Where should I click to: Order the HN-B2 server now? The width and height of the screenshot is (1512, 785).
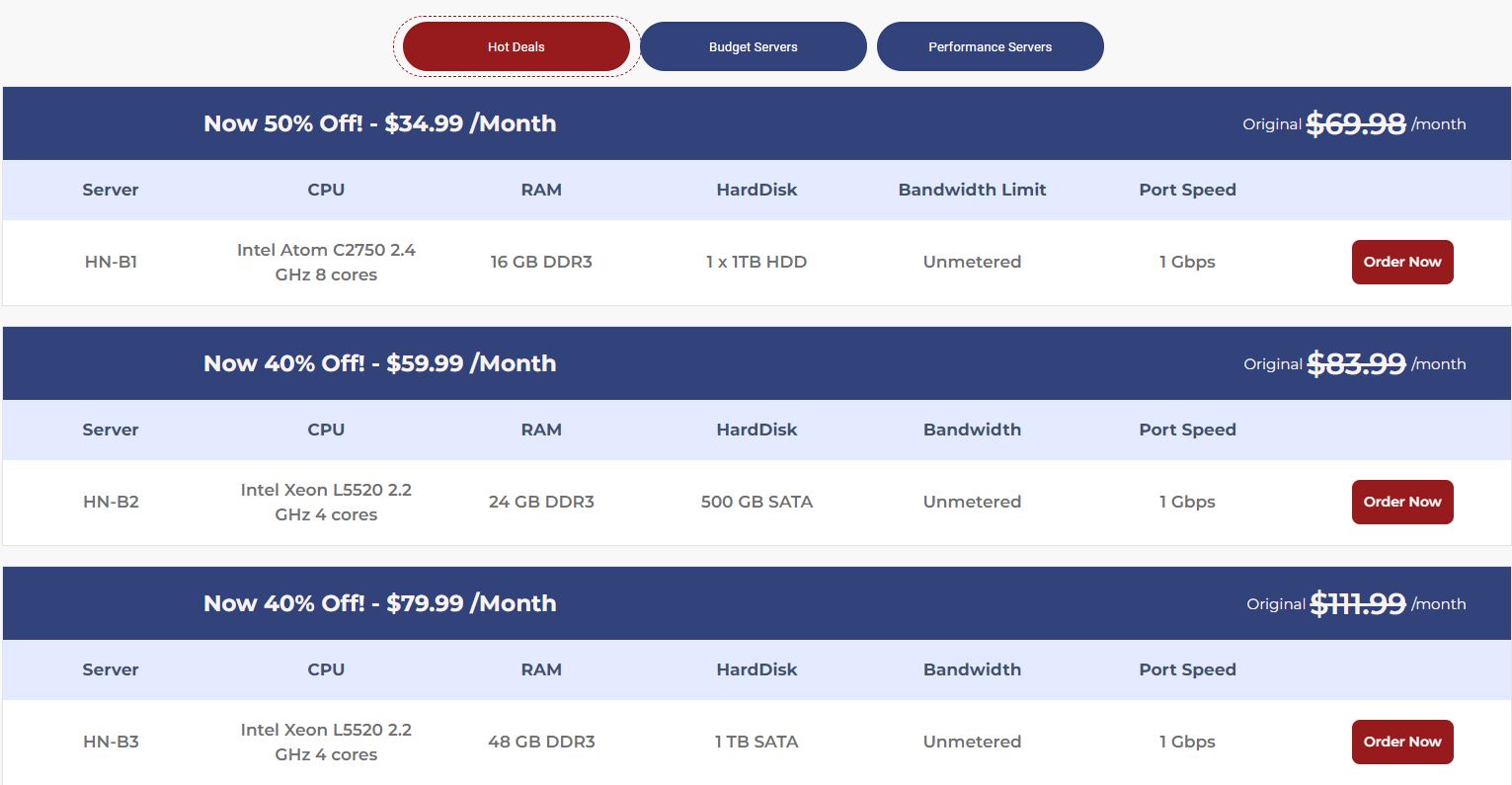coord(1401,502)
